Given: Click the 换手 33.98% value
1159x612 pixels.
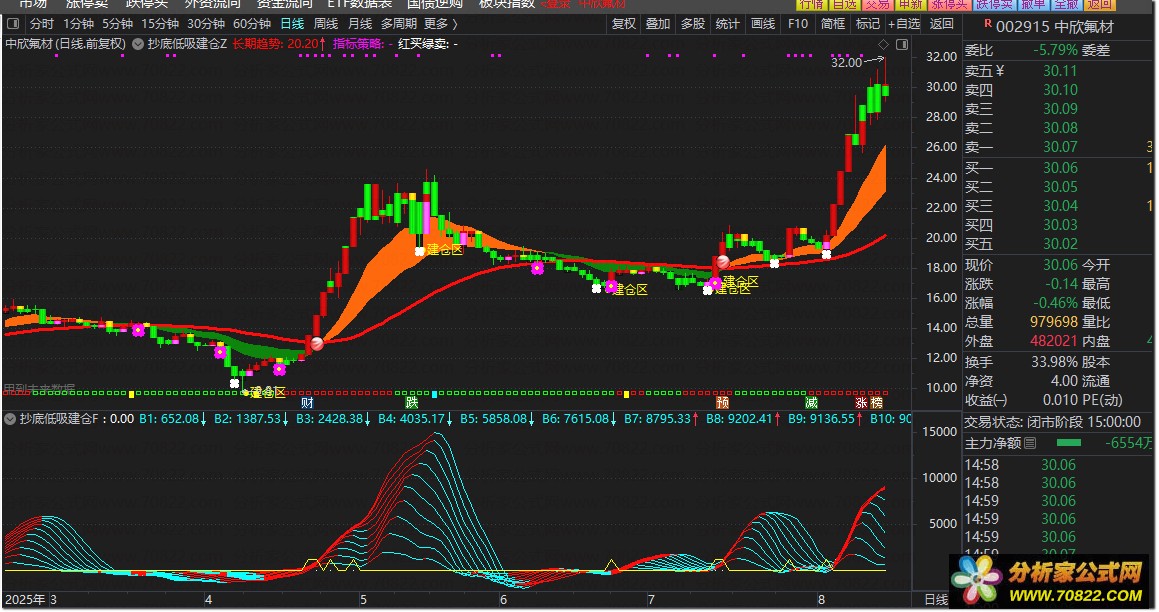Looking at the screenshot, I should tap(1055, 362).
